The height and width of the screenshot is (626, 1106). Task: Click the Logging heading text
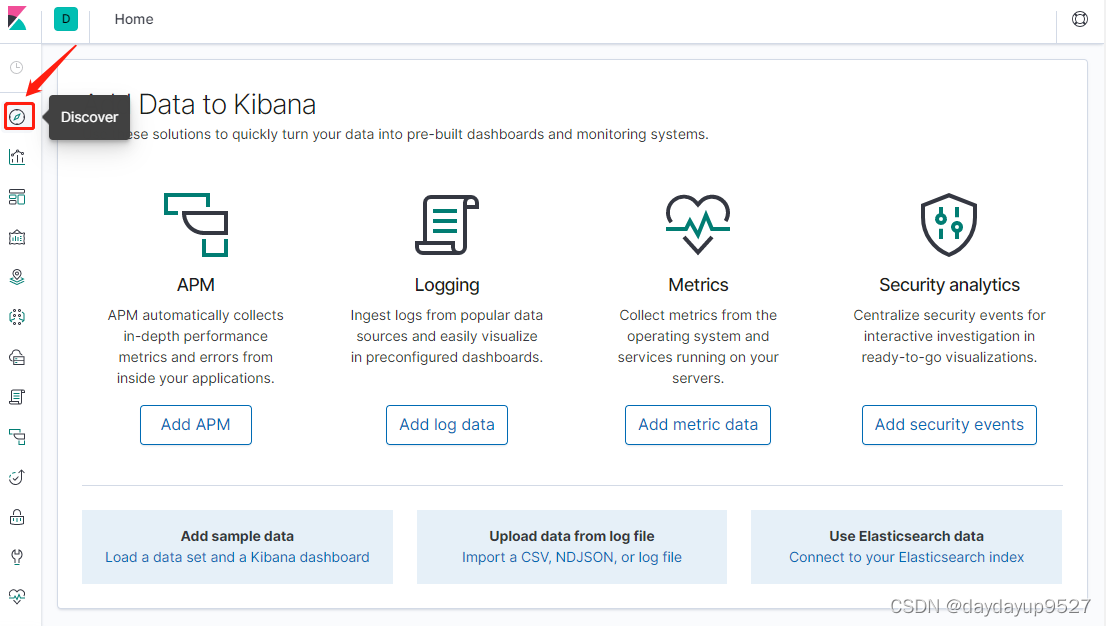pos(447,285)
